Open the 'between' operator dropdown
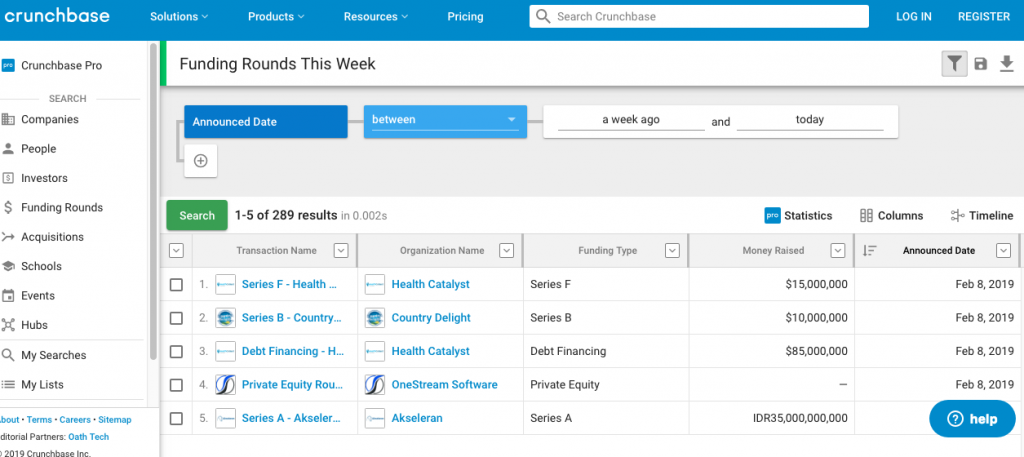Image resolution: width=1024 pixels, height=457 pixels. (x=445, y=121)
